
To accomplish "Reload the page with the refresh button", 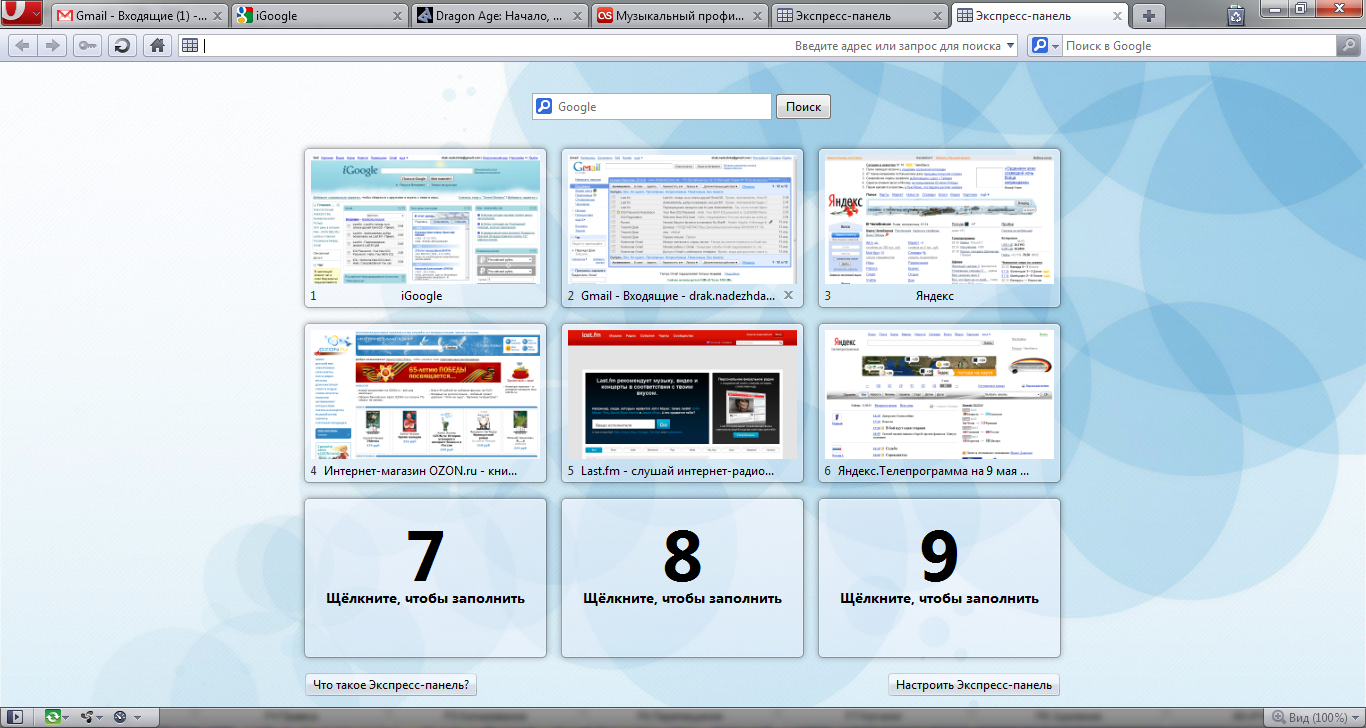I will 122,46.
